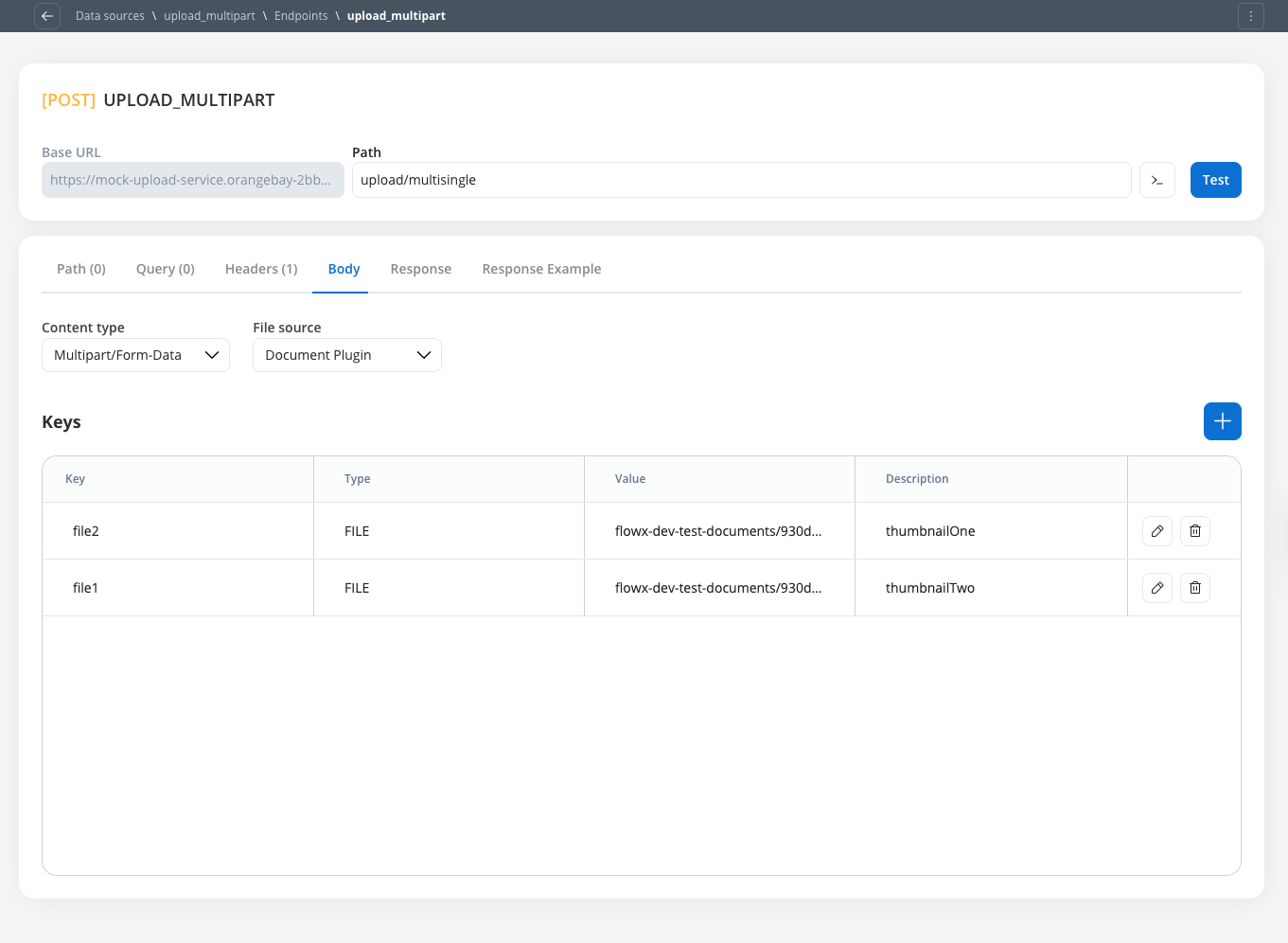Delete the file2 key row
This screenshot has height=943, width=1288.
(1194, 531)
